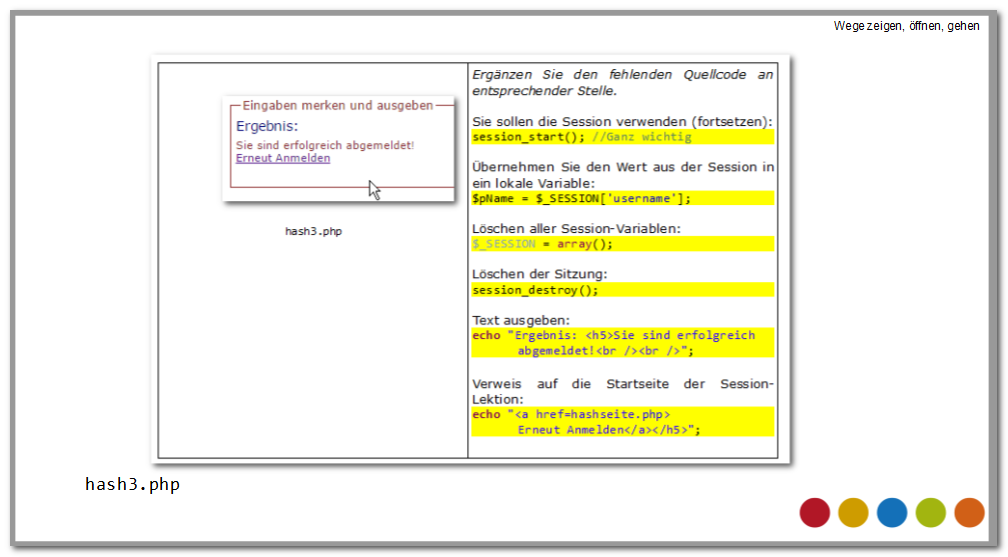Screen dimensions: 1008x557
Task: Click the 'Eingaben merken und ausgeben' legend
Action: (338, 105)
